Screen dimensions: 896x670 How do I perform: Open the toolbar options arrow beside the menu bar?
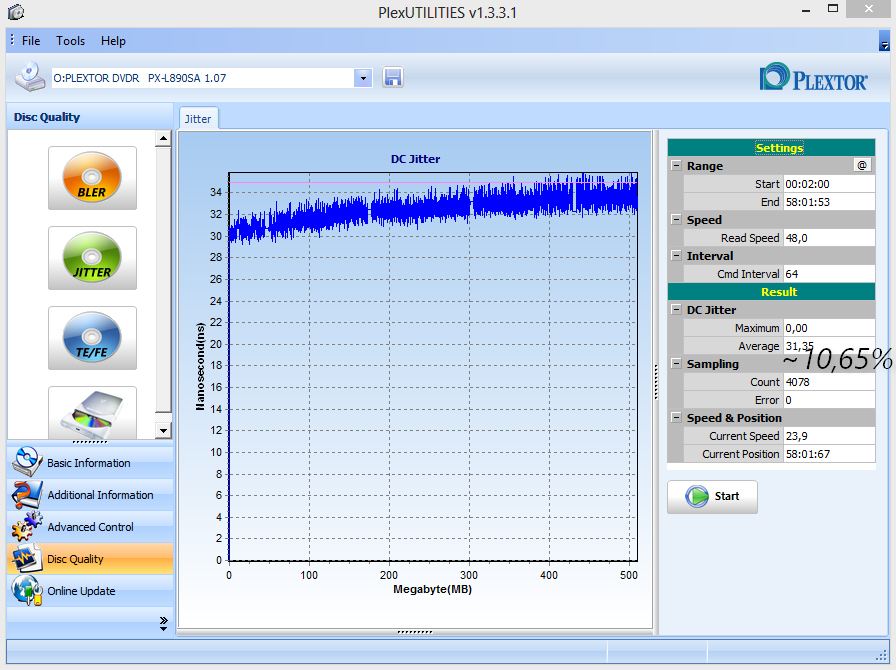[884, 42]
